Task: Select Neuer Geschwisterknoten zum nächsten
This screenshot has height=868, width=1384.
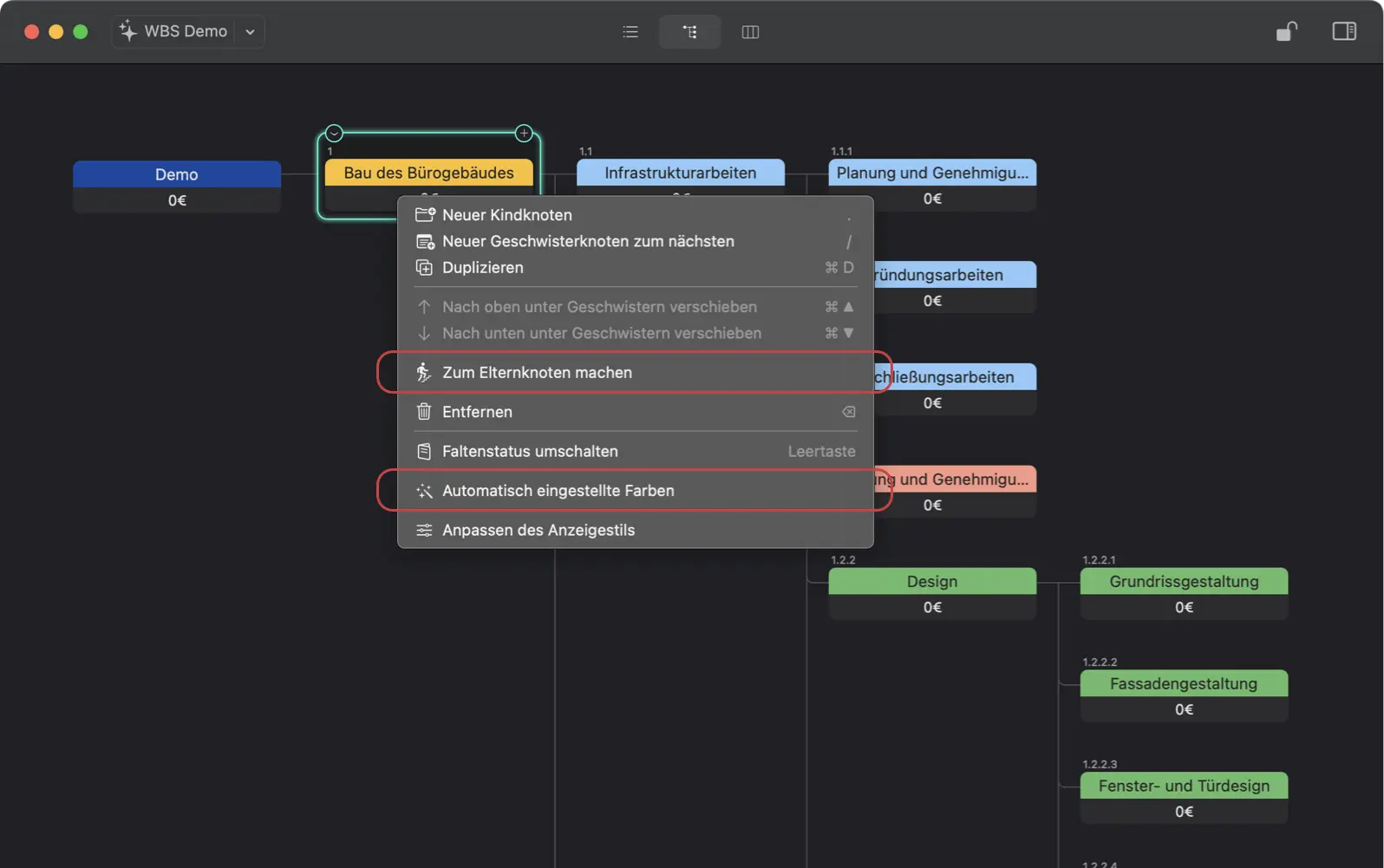Action: pyautogui.click(x=588, y=242)
